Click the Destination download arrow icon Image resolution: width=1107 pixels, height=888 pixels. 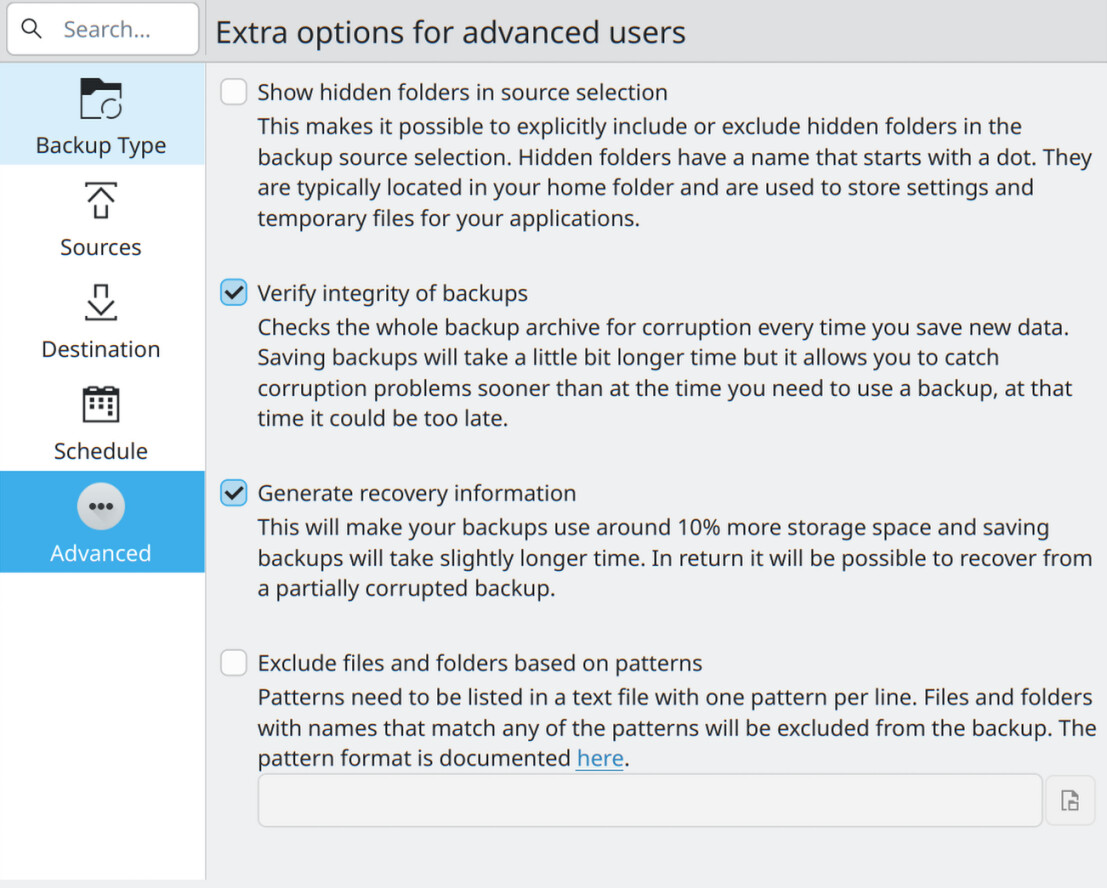[x=101, y=303]
